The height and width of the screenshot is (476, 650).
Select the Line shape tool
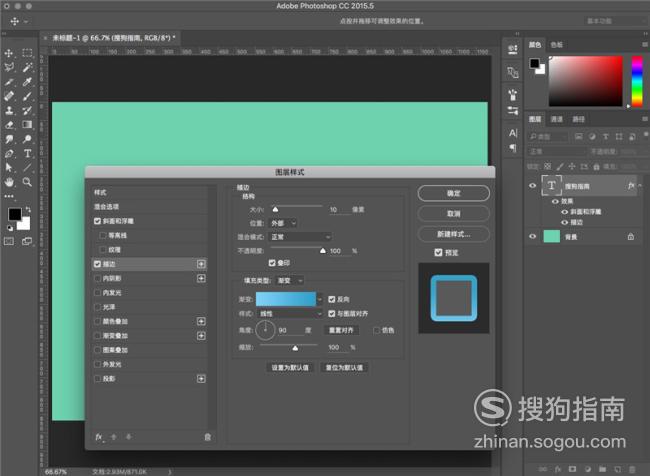(27, 168)
